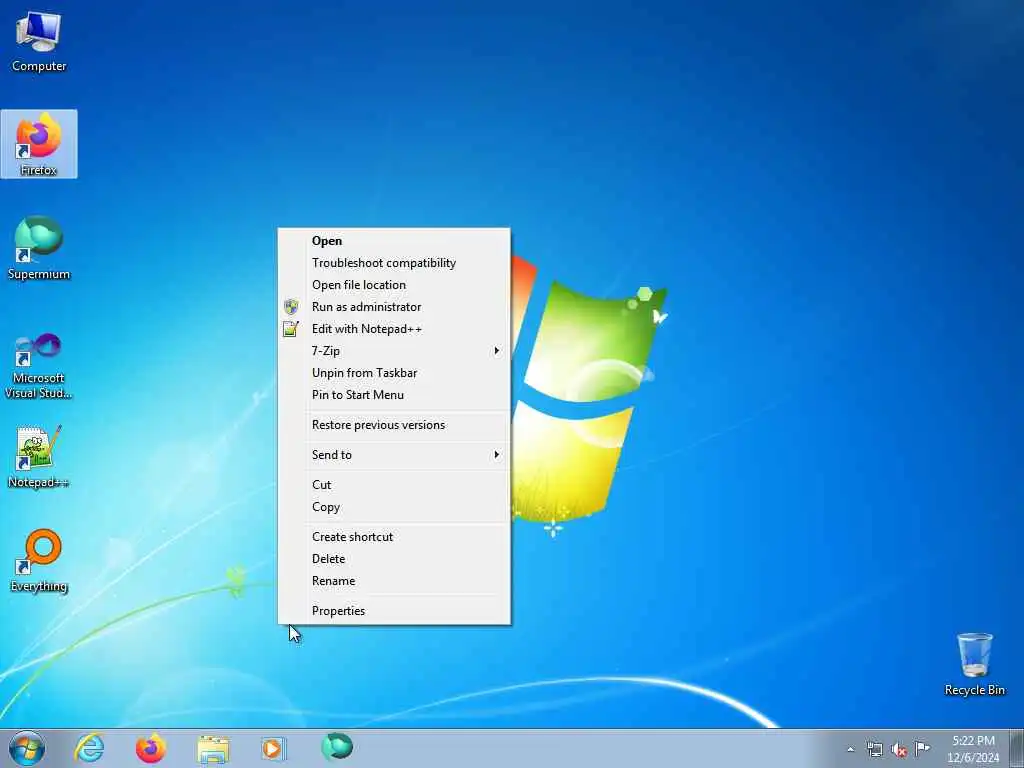Choose Copy in the context menu
This screenshot has width=1024, height=768.
point(394,507)
